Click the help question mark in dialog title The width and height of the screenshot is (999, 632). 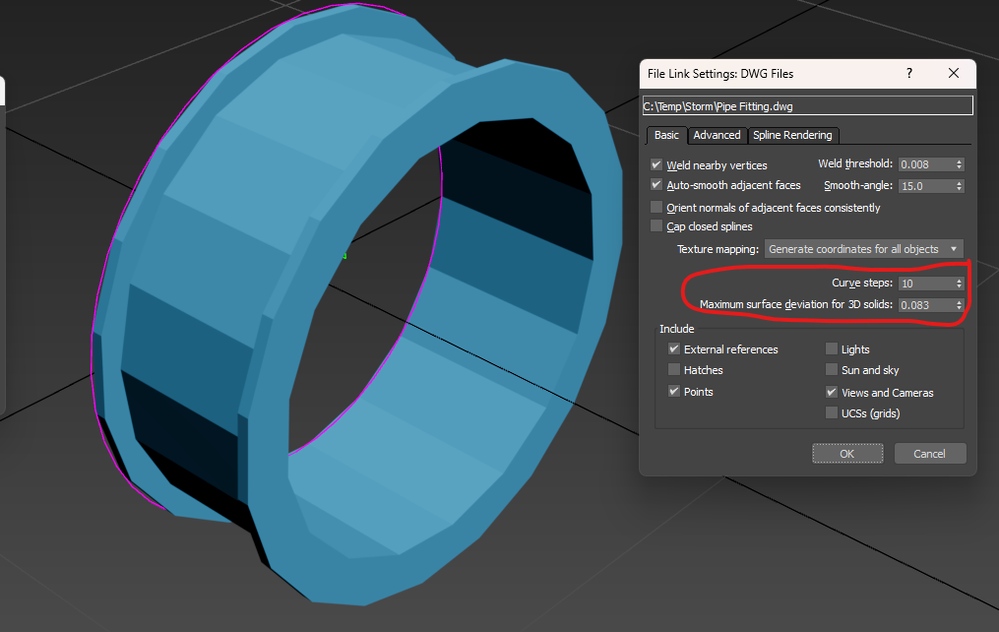pyautogui.click(x=909, y=73)
